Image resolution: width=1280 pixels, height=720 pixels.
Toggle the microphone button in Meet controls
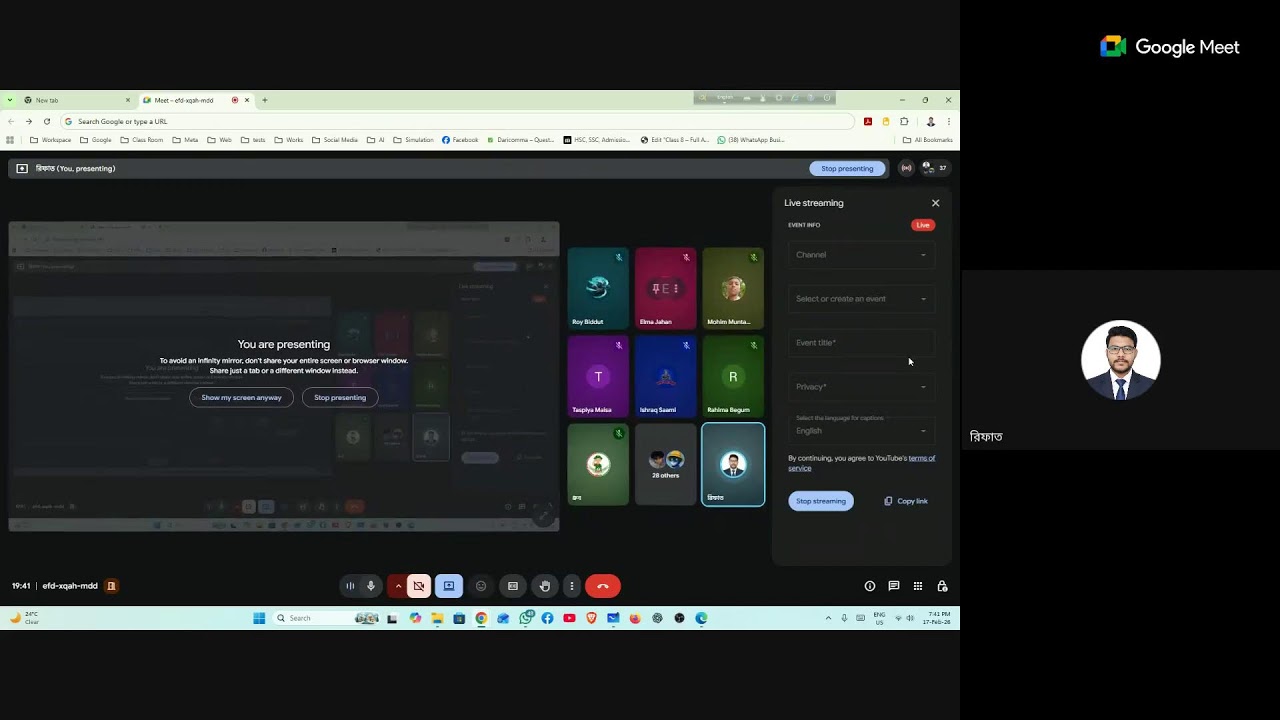(x=371, y=586)
